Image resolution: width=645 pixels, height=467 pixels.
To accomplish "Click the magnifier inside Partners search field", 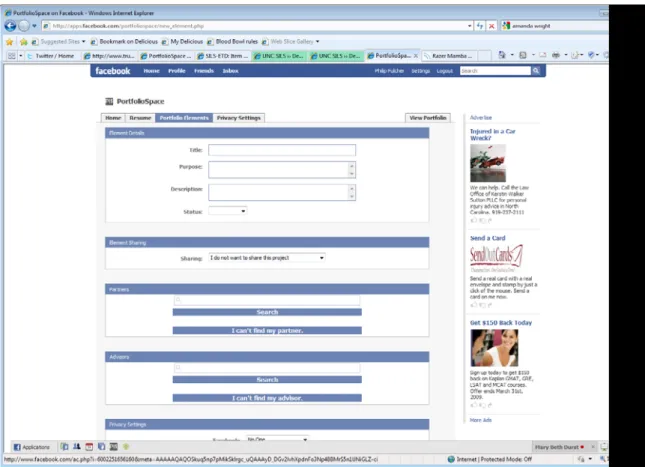I will (178, 300).
